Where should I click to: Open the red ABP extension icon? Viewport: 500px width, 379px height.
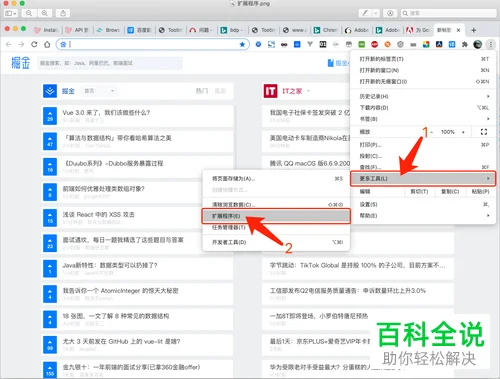374,44
